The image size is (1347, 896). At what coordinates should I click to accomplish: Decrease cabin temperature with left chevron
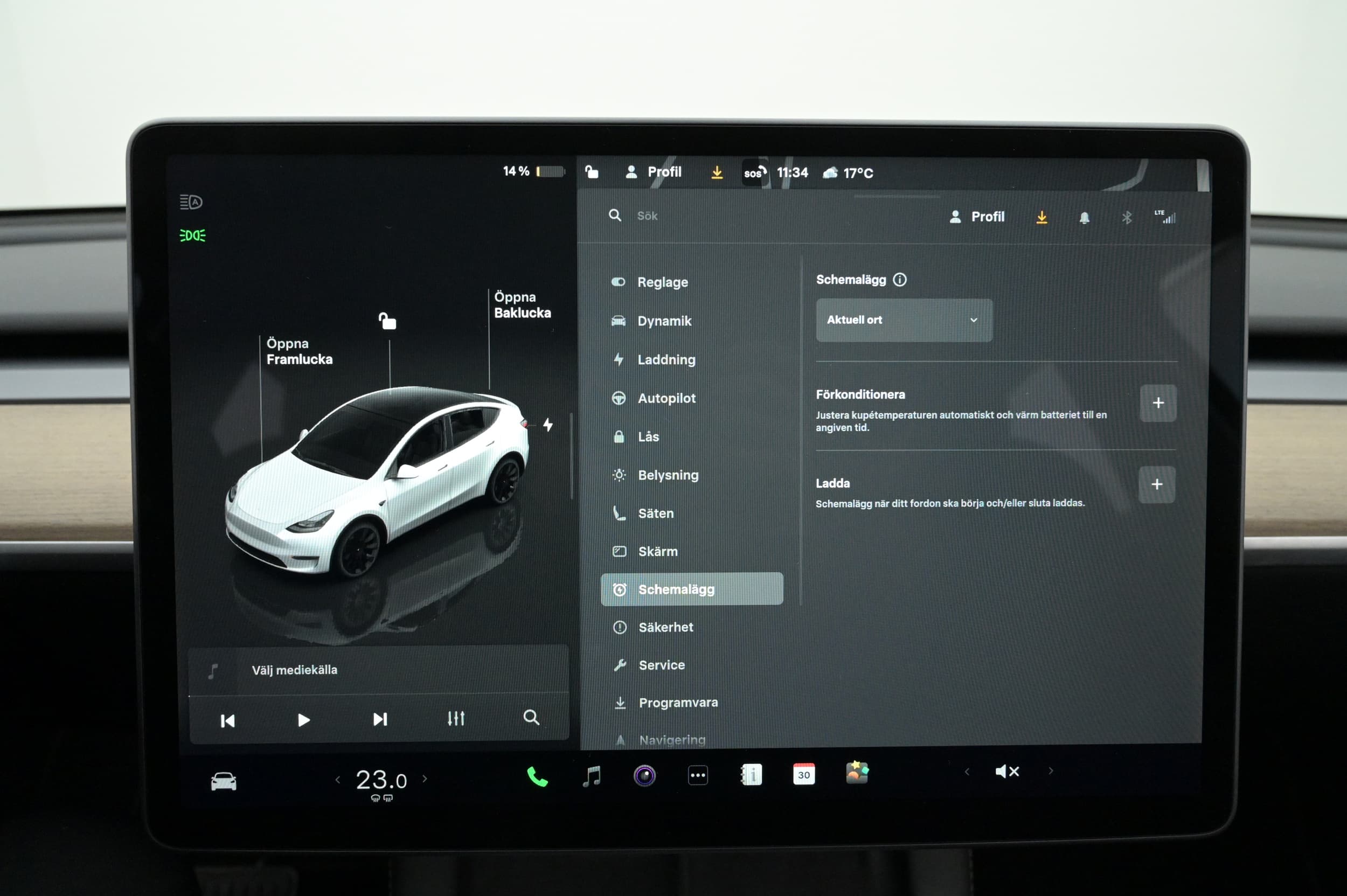coord(338,780)
